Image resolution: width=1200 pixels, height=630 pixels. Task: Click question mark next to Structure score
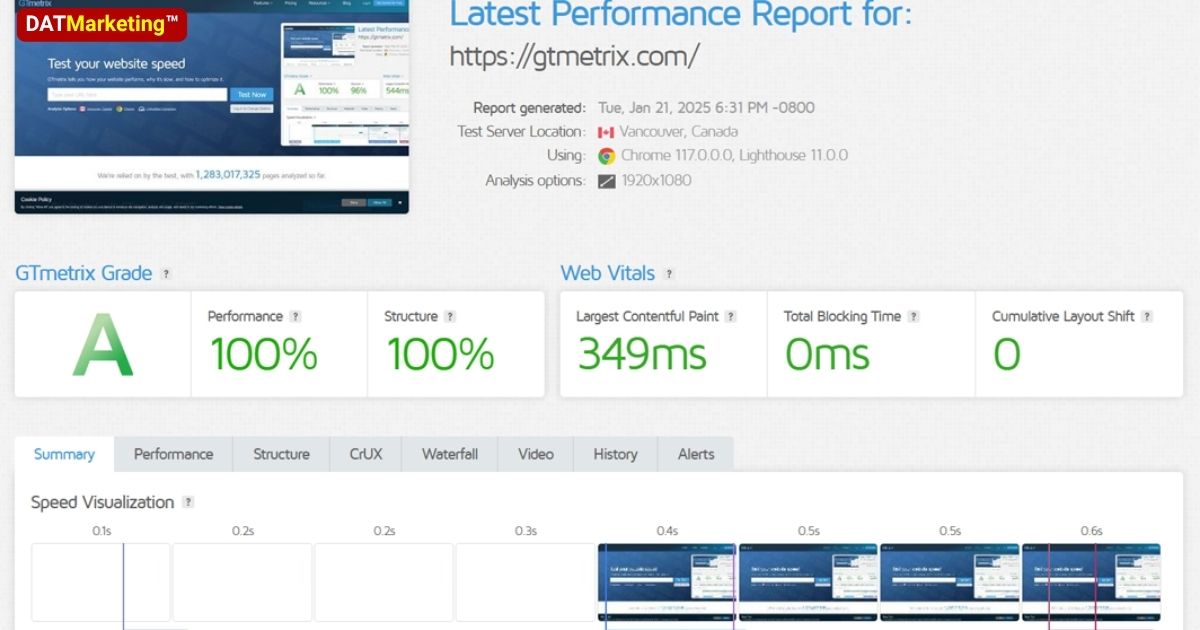click(450, 317)
